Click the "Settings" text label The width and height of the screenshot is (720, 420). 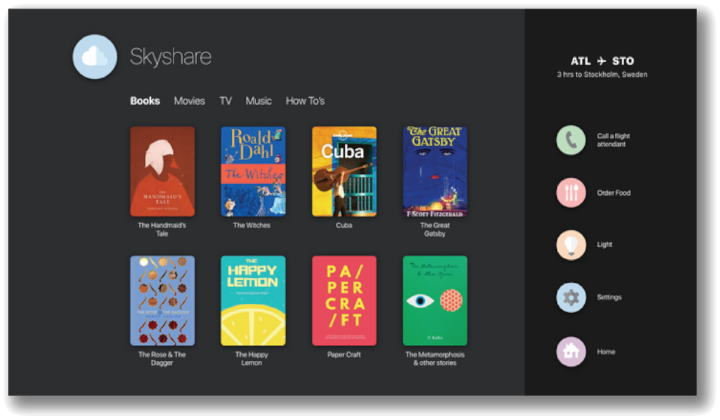tap(609, 297)
